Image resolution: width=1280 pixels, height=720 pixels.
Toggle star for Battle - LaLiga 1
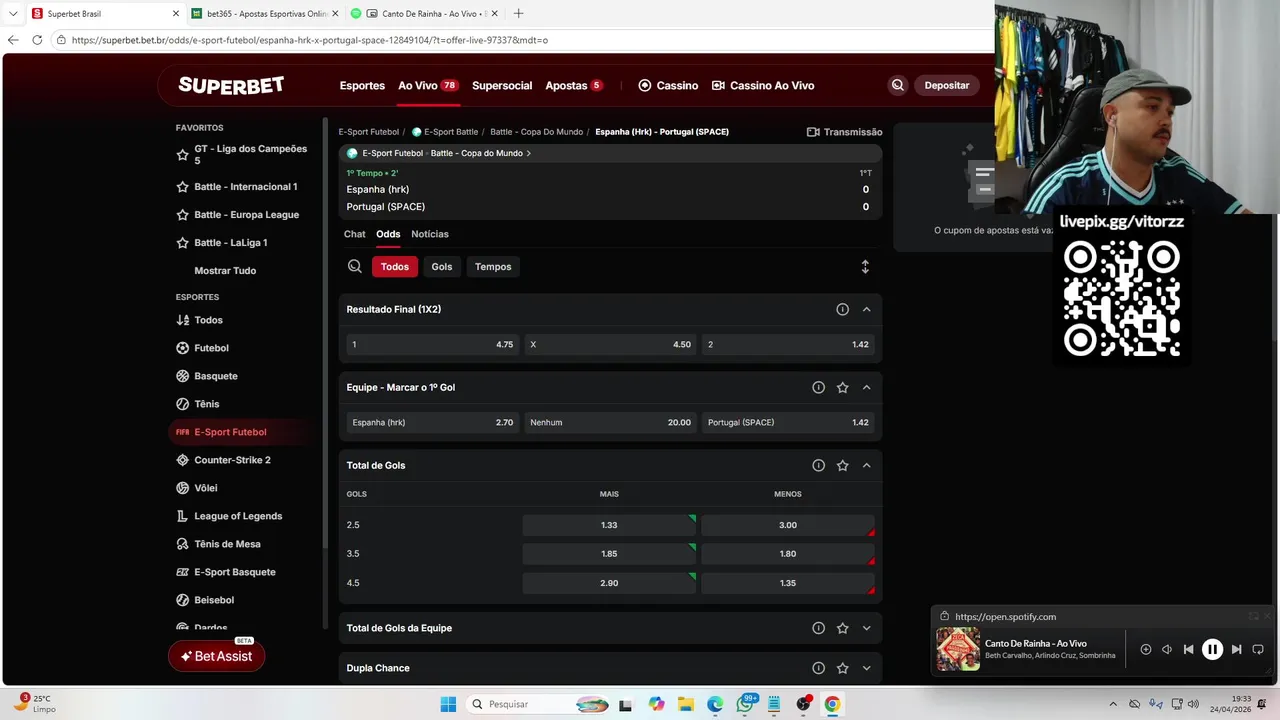(182, 243)
